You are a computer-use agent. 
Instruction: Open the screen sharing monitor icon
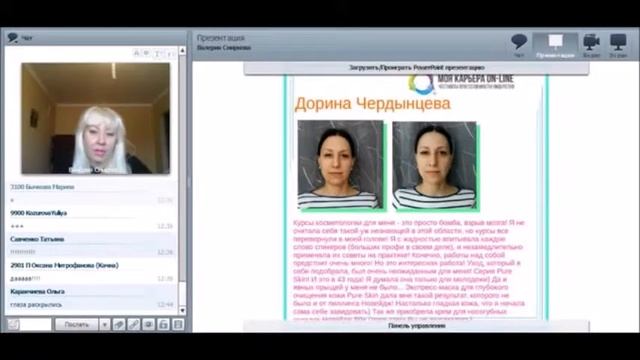point(618,45)
